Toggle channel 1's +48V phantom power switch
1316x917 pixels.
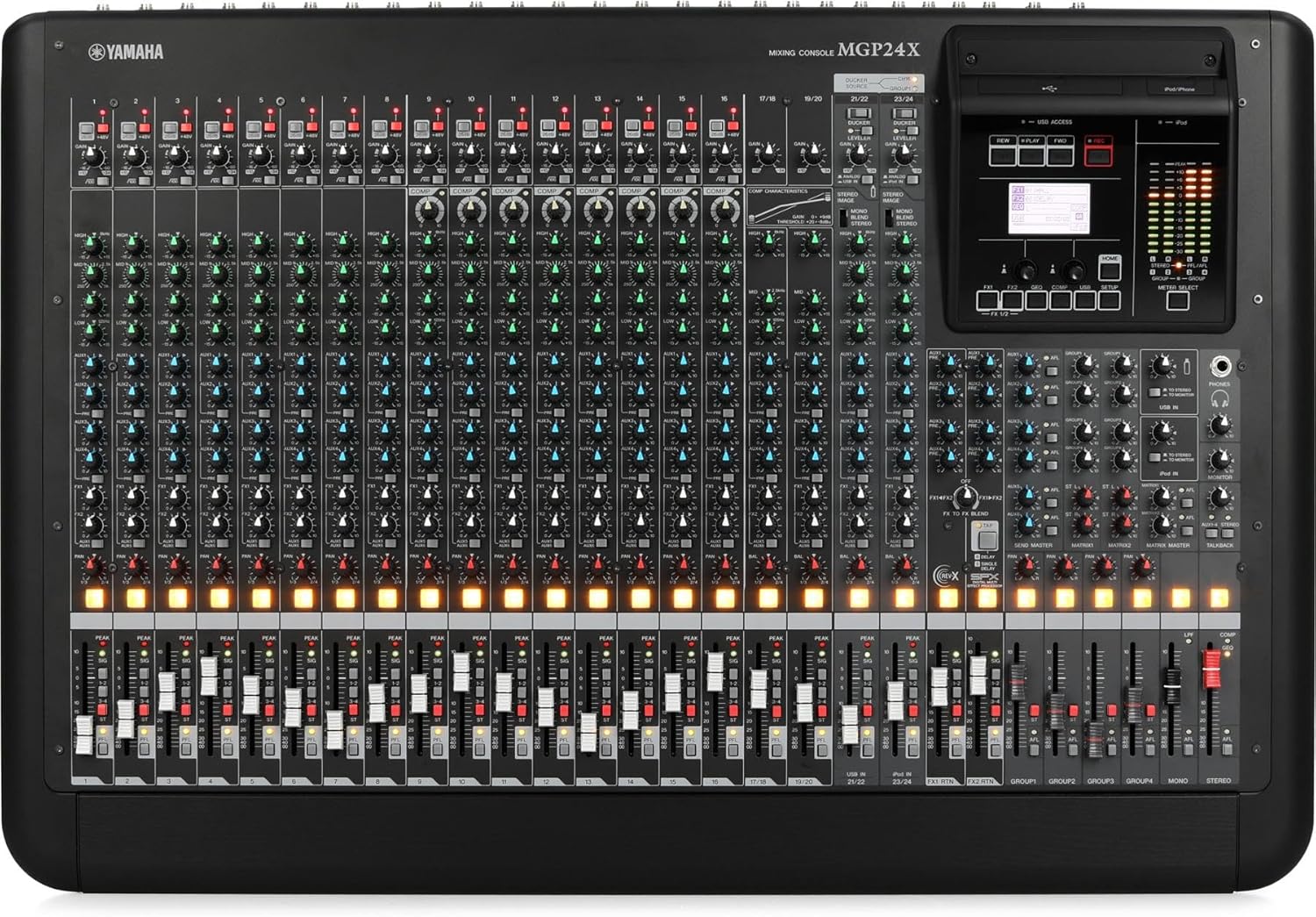point(102,128)
